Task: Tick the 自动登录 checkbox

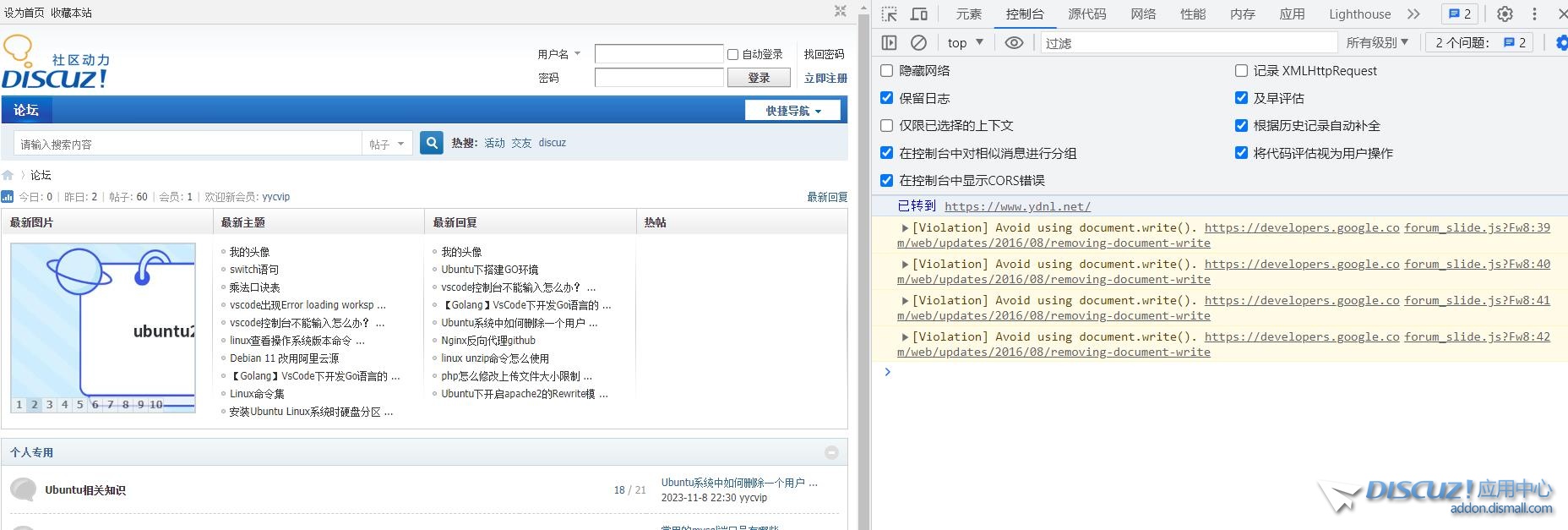Action: click(732, 54)
